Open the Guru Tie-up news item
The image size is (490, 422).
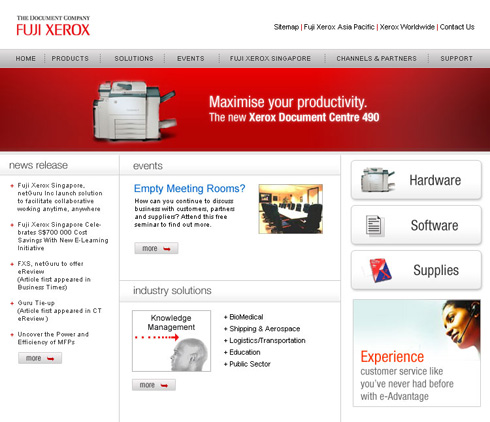click(x=59, y=311)
